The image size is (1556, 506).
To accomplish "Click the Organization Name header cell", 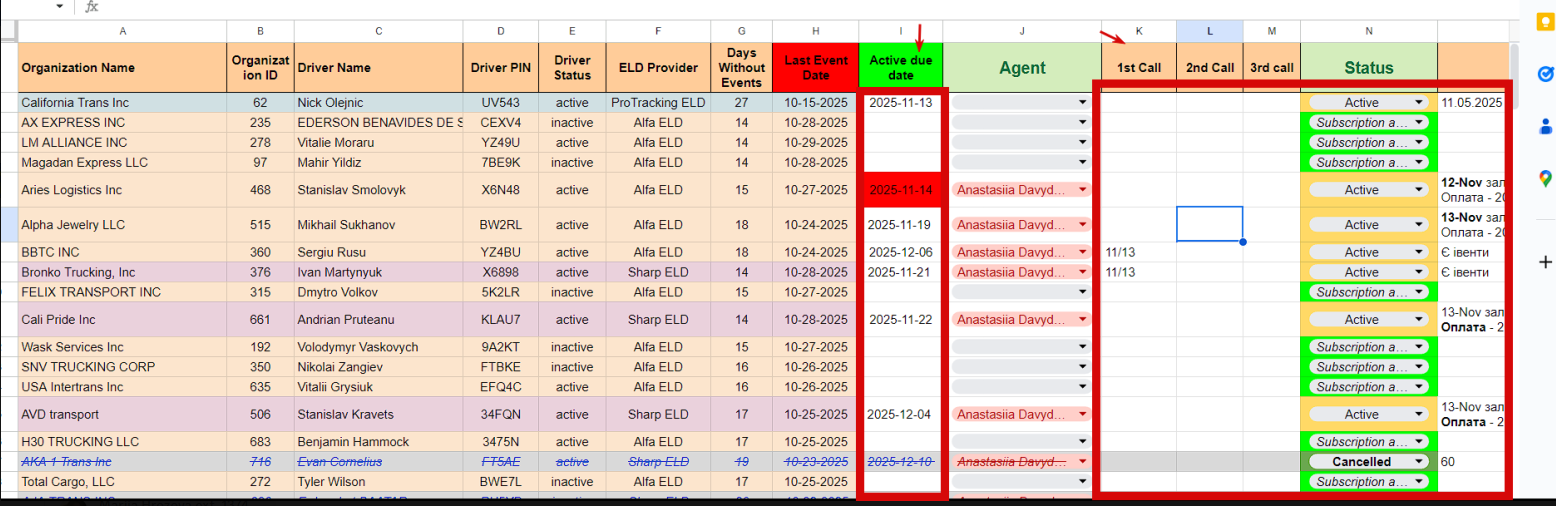I will point(122,68).
